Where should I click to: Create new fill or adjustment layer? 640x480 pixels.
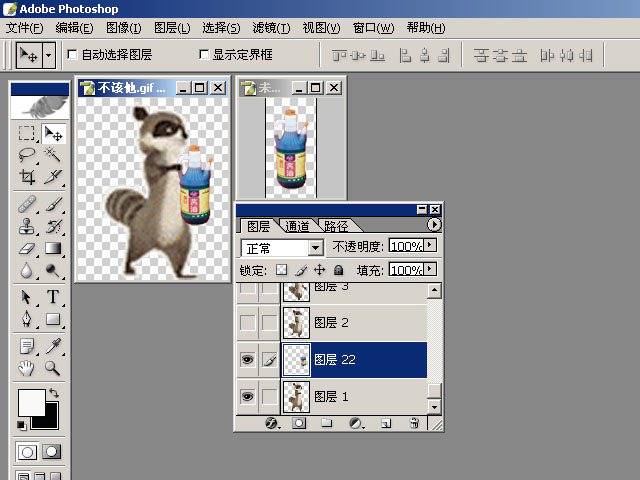coord(356,423)
